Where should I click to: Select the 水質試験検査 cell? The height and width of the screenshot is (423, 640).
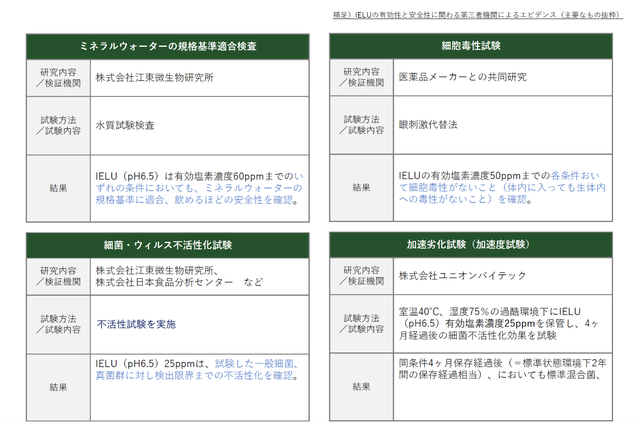coord(125,126)
